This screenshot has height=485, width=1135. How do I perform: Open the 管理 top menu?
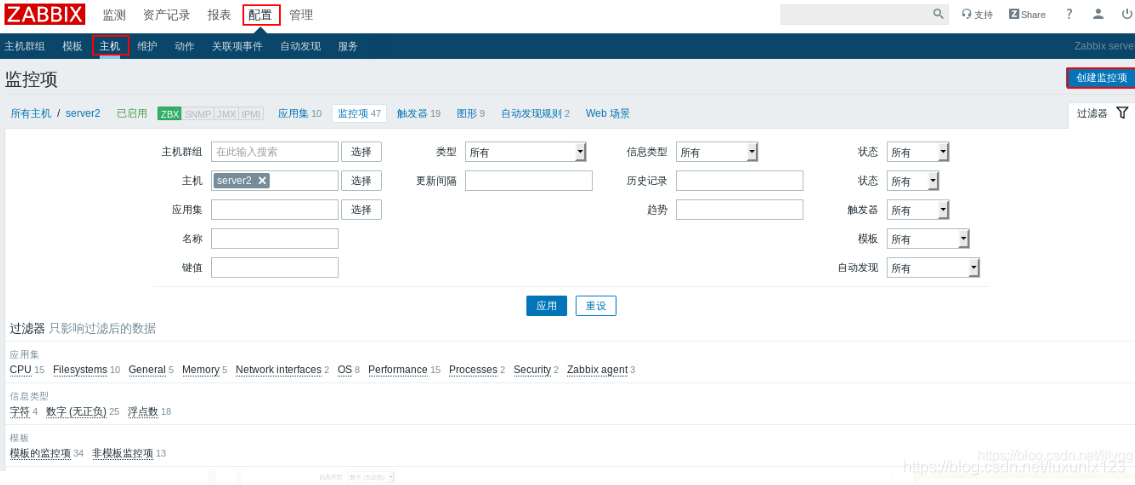[301, 14]
